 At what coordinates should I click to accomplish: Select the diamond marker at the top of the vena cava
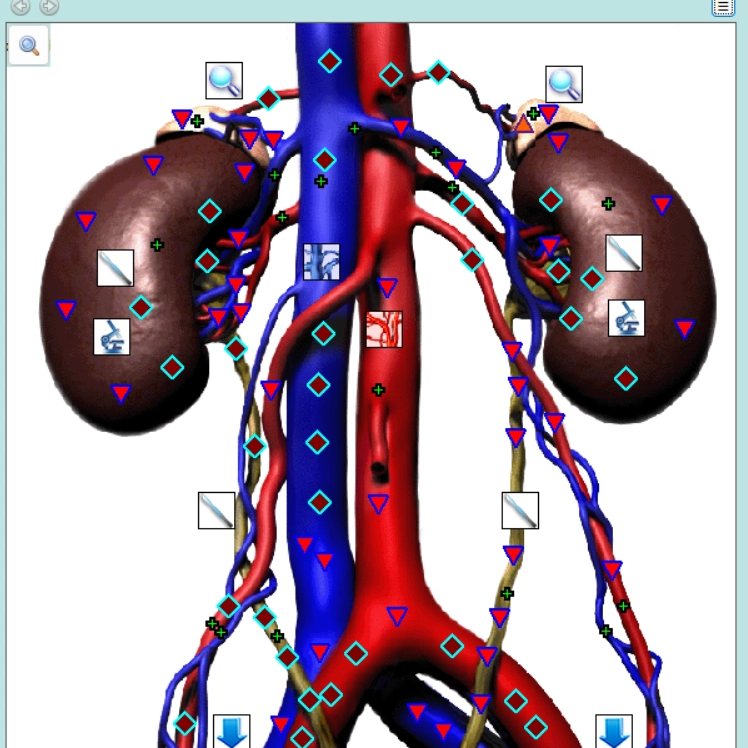330,61
